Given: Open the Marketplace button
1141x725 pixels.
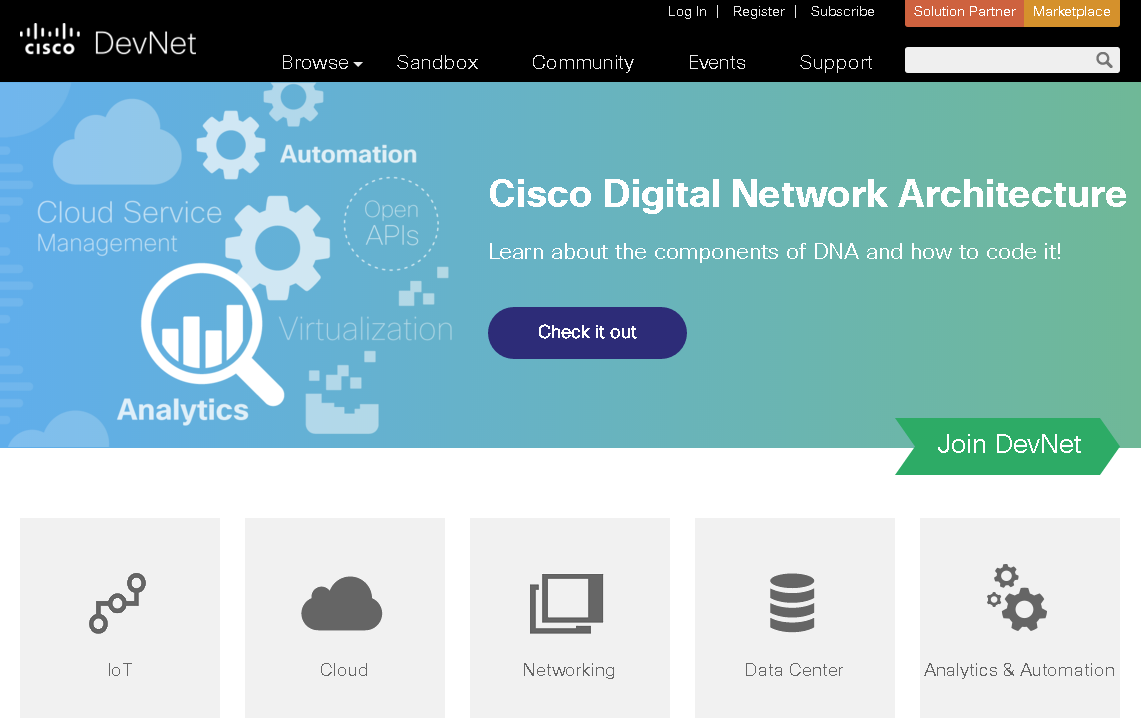Looking at the screenshot, I should click(x=1071, y=12).
